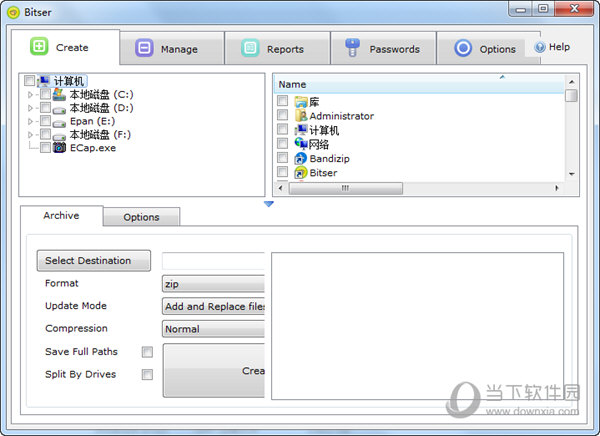Check the 本地磁盘 (F:) checkbox
The image size is (600, 436).
tap(45, 134)
